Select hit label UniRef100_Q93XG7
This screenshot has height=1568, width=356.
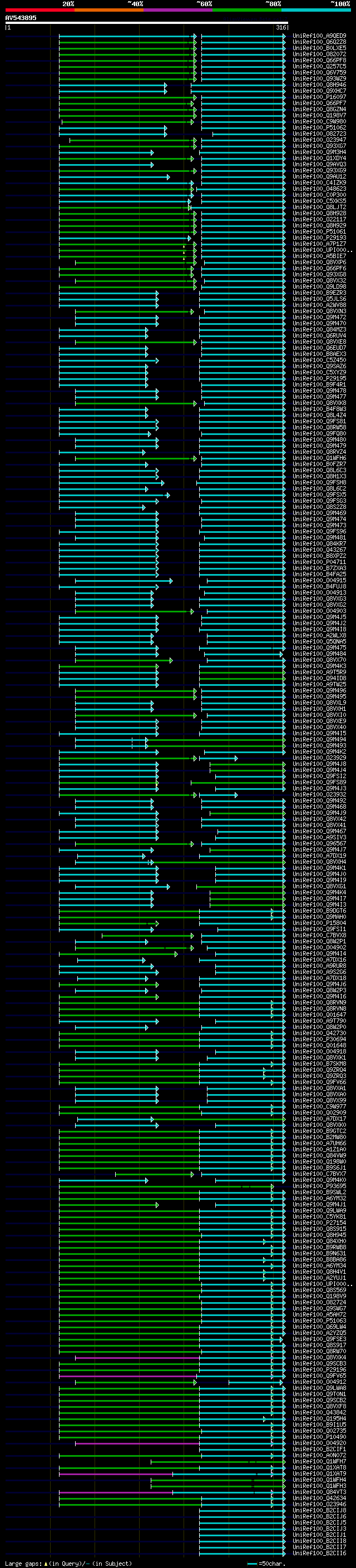(x=319, y=146)
